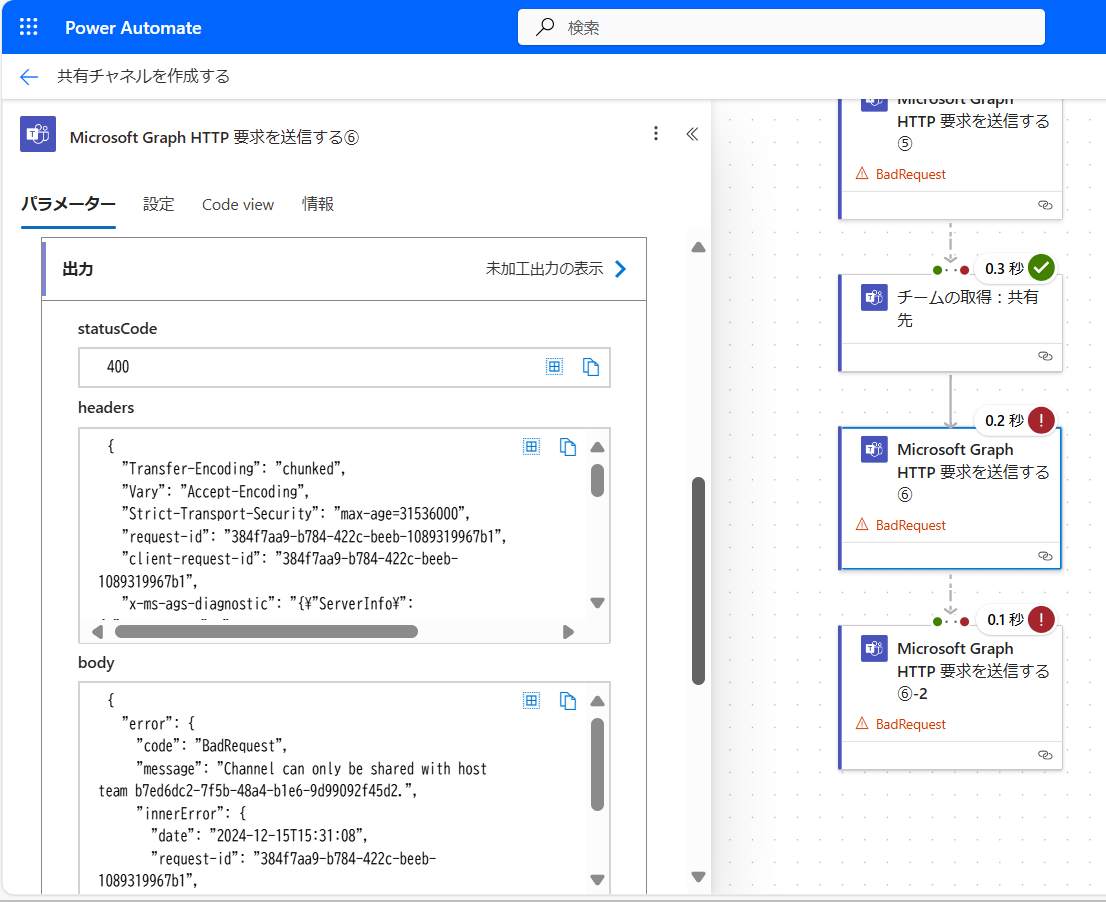This screenshot has height=902, width=1106.
Task: Toggle table view for body
Action: point(531,700)
